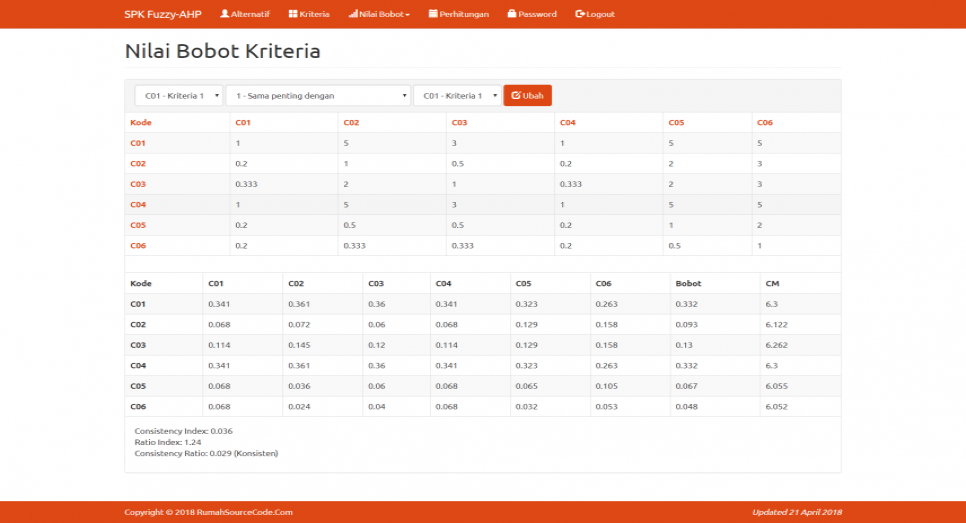
Task: Click the Bobot value 0.093
Action: tap(686, 325)
